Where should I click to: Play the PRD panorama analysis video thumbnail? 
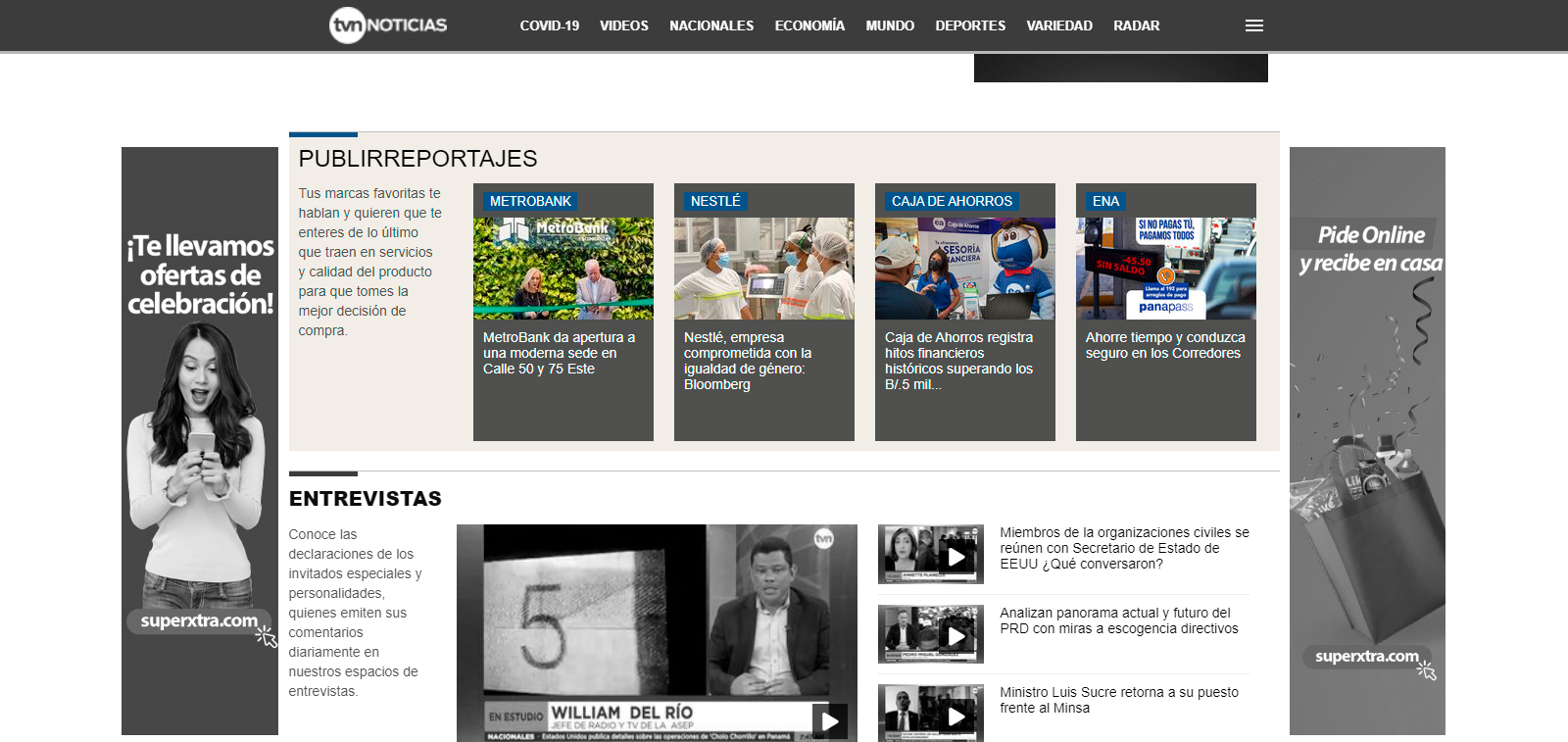click(x=931, y=634)
